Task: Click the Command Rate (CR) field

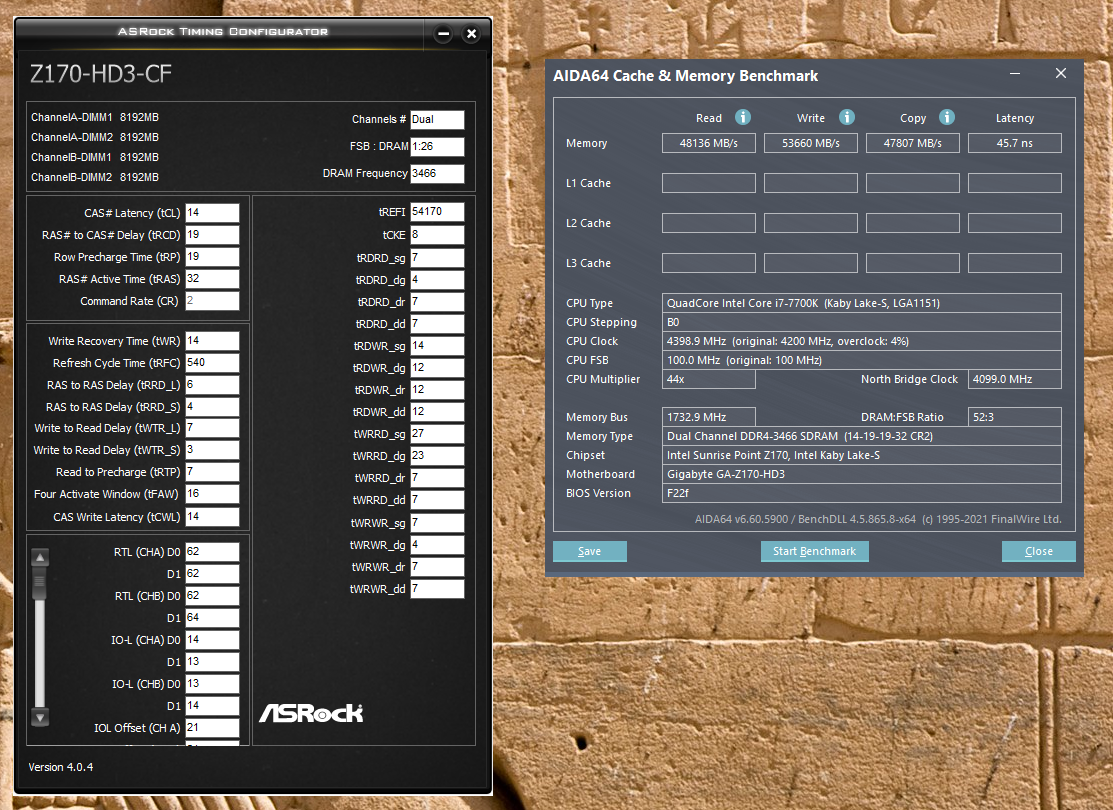Action: point(212,301)
